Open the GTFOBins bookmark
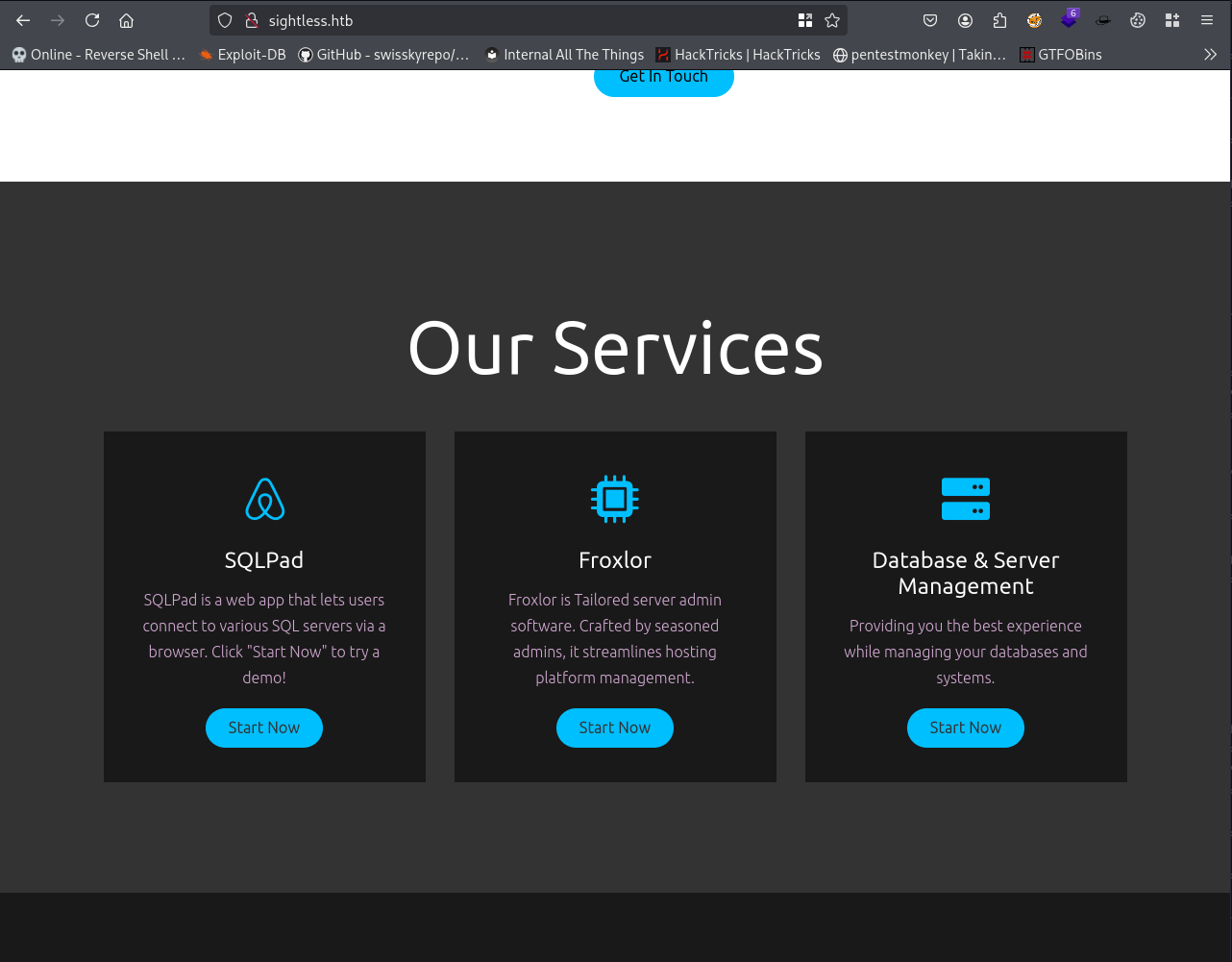Screen dimensions: 1232x962 (x=1061, y=55)
